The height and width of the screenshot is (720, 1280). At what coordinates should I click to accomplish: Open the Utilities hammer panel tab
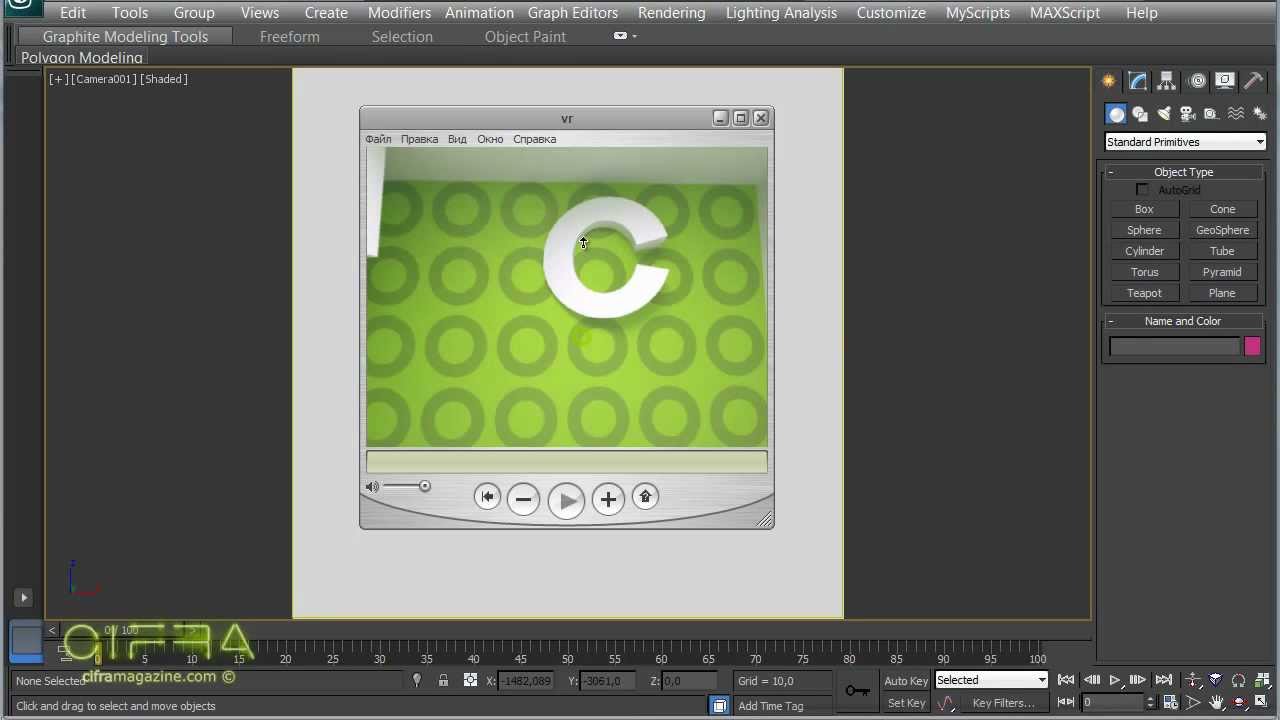pos(1254,81)
